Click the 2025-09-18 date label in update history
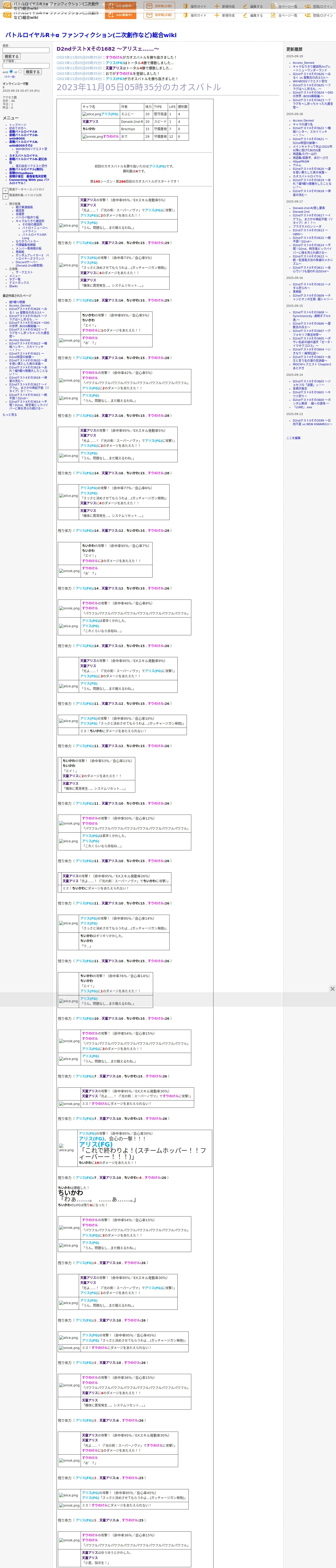The width and height of the screenshot is (336, 1568). (x=295, y=114)
